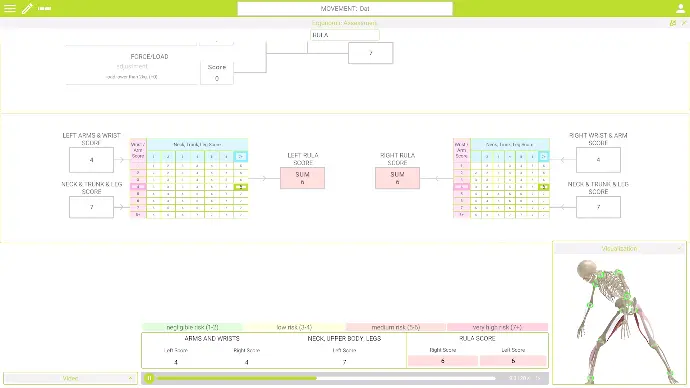Open the user profile icon
The image size is (690, 388).
point(680,8)
